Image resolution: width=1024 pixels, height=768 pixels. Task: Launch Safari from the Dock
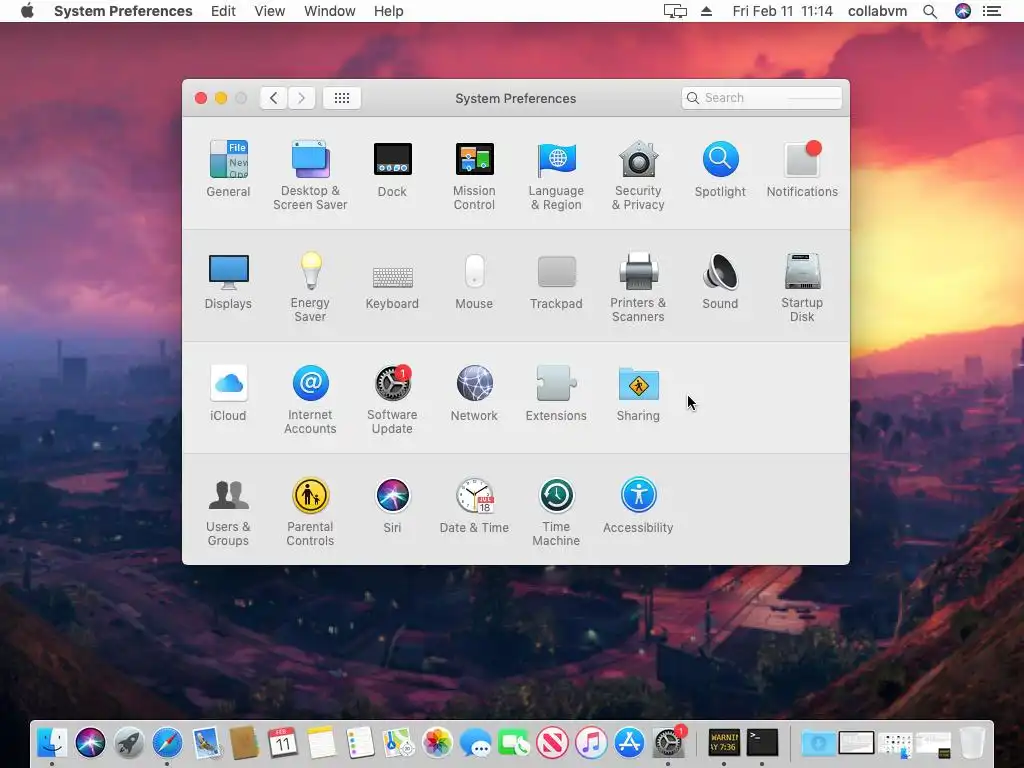(x=167, y=743)
